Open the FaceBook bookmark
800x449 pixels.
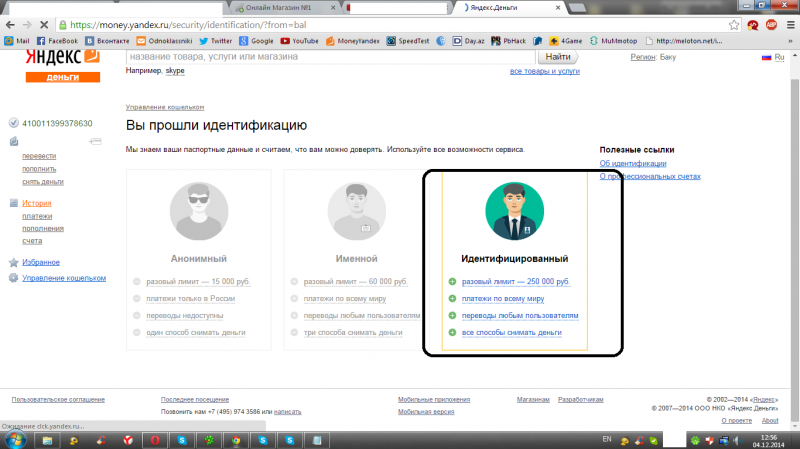point(57,41)
